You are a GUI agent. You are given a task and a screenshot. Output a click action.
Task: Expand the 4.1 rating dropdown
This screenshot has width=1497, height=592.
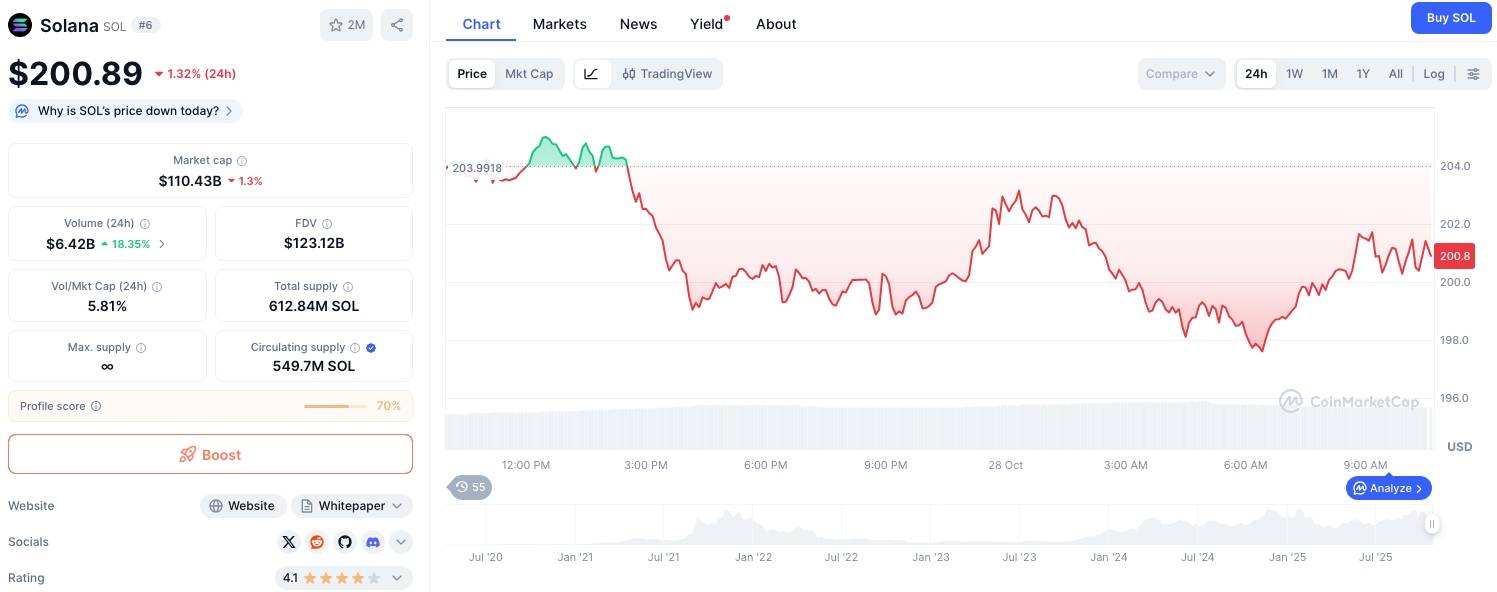tap(397, 578)
